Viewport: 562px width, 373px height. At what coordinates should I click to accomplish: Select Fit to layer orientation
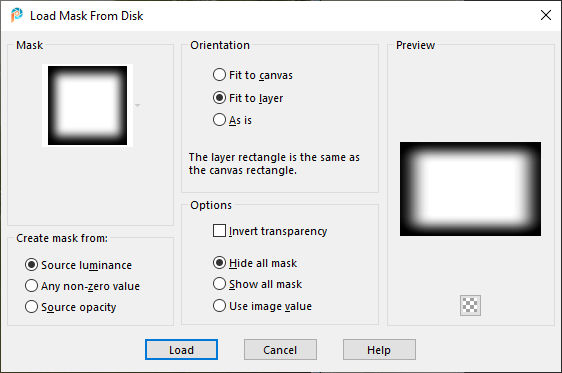[248, 98]
